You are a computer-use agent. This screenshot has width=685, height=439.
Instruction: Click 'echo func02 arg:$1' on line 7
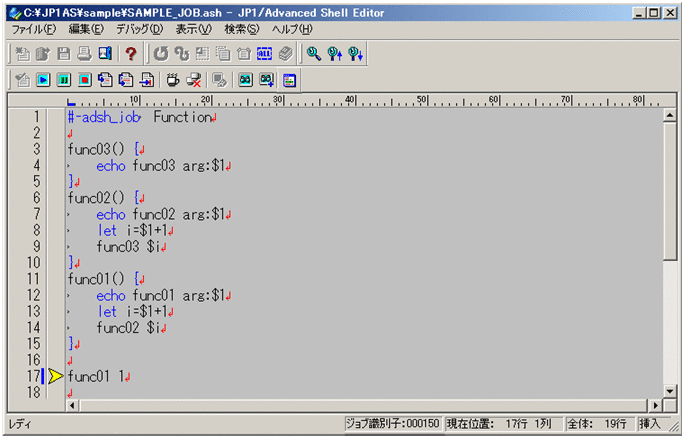[x=160, y=214]
